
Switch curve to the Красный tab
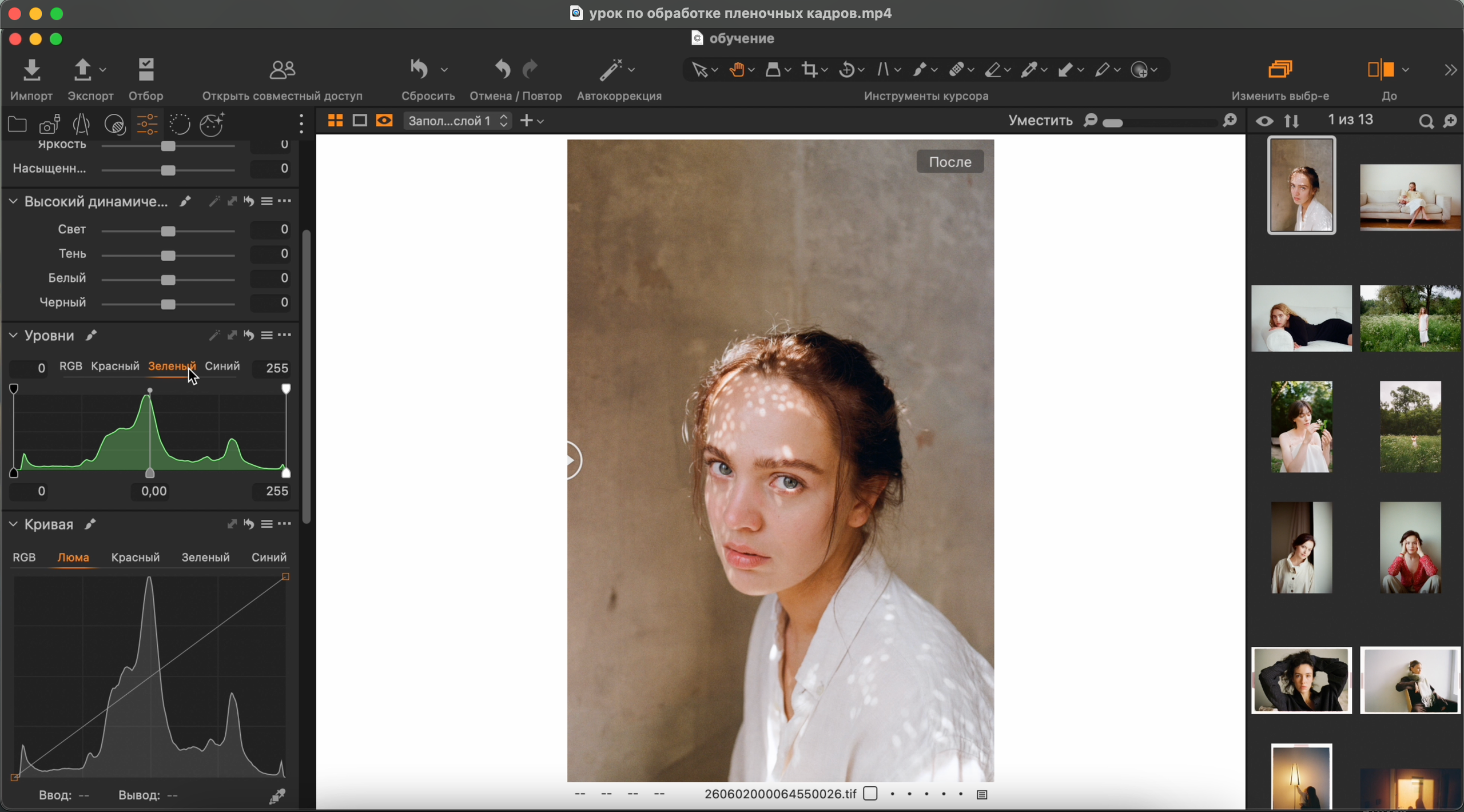[136, 557]
